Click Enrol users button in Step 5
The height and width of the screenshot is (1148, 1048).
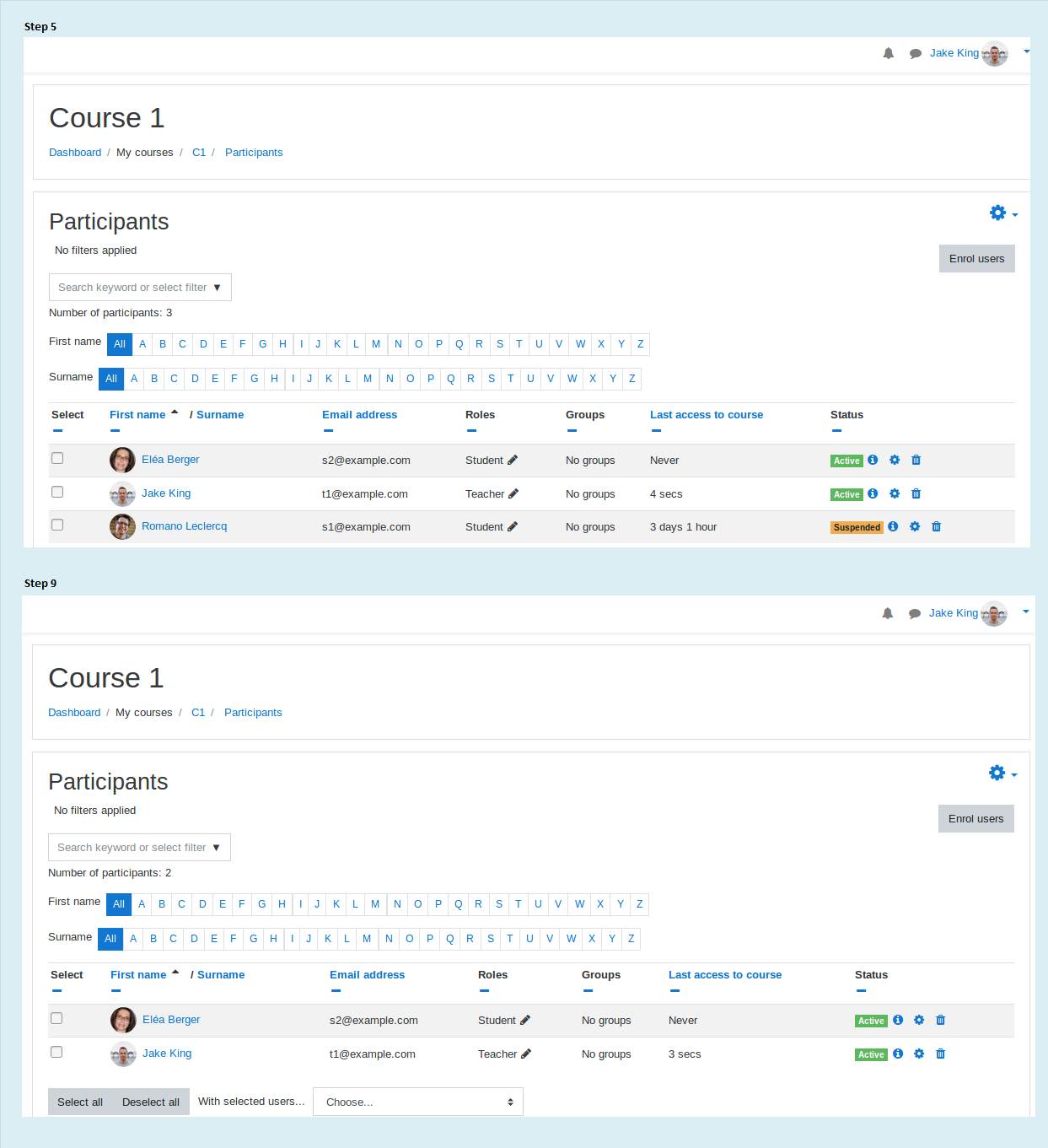coord(977,259)
